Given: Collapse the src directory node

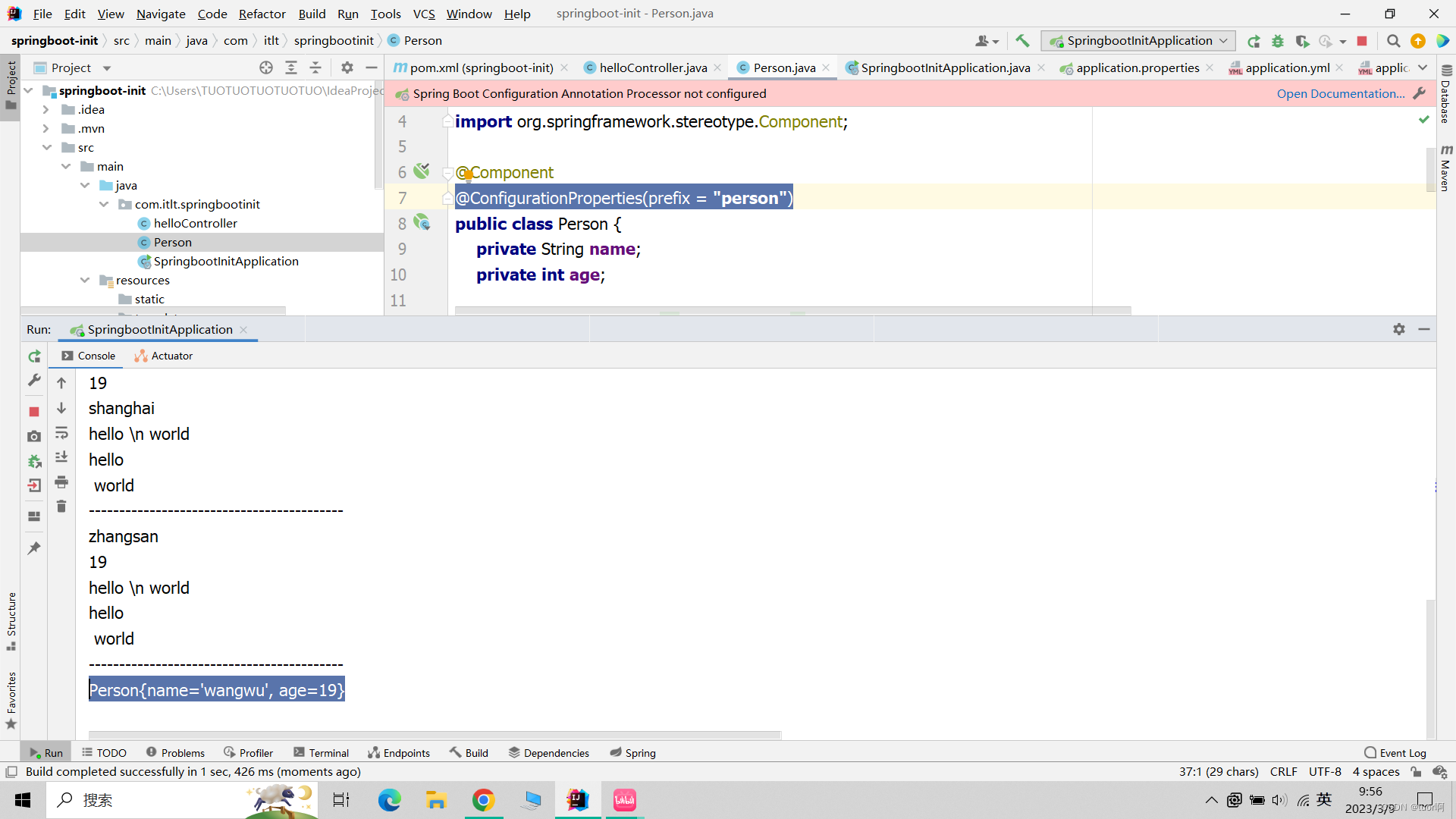Looking at the screenshot, I should click(x=47, y=147).
